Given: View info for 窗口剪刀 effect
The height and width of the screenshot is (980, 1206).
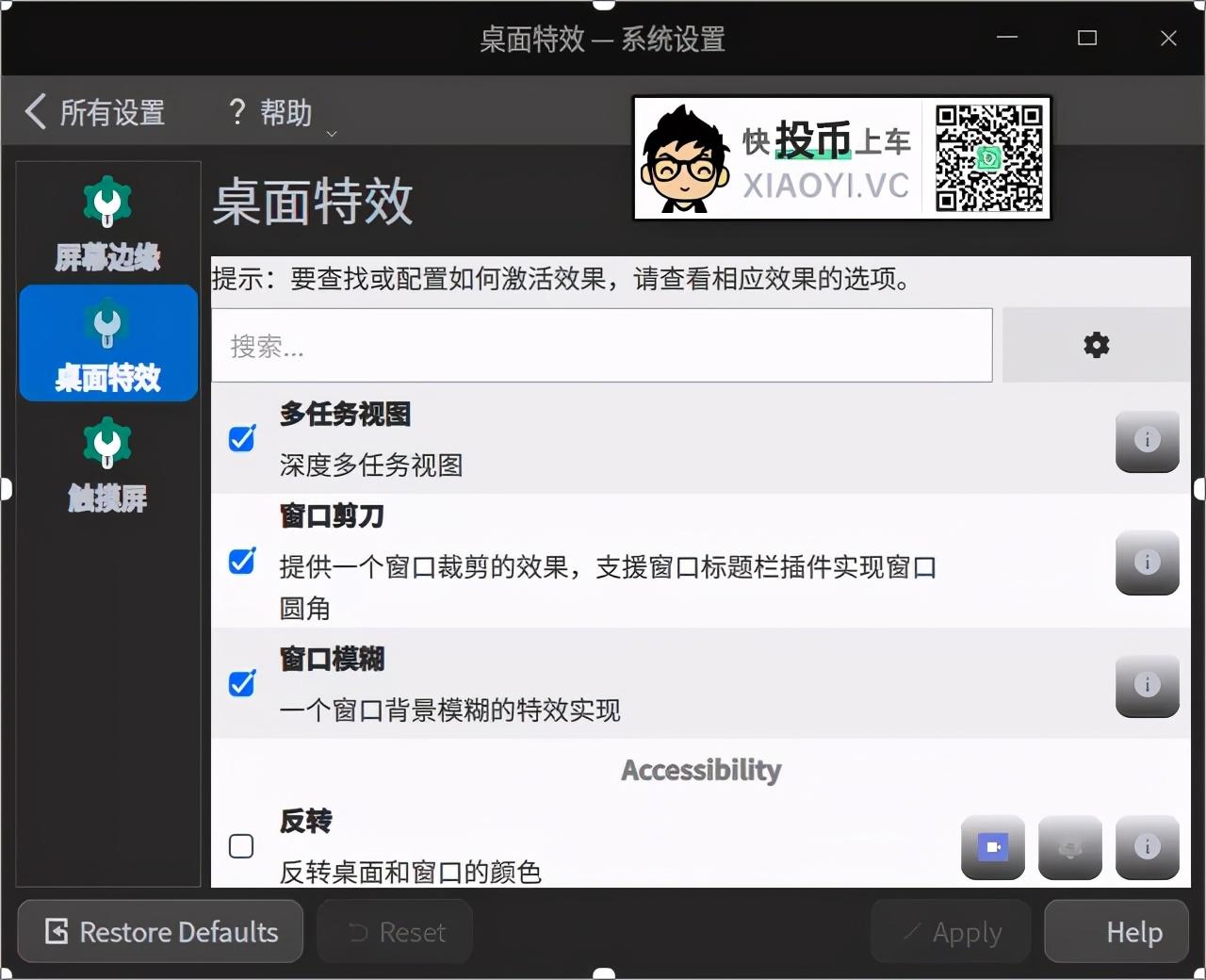Looking at the screenshot, I should [x=1147, y=563].
